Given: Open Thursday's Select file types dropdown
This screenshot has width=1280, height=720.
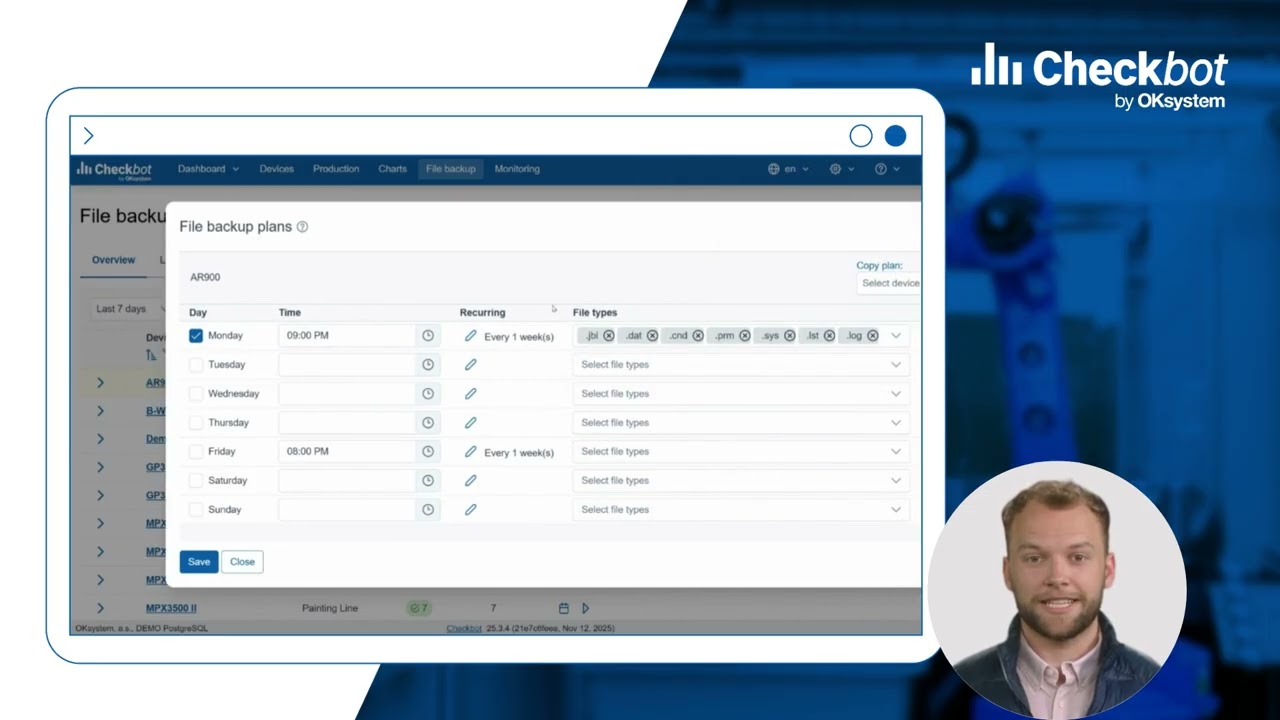Looking at the screenshot, I should click(x=741, y=423).
